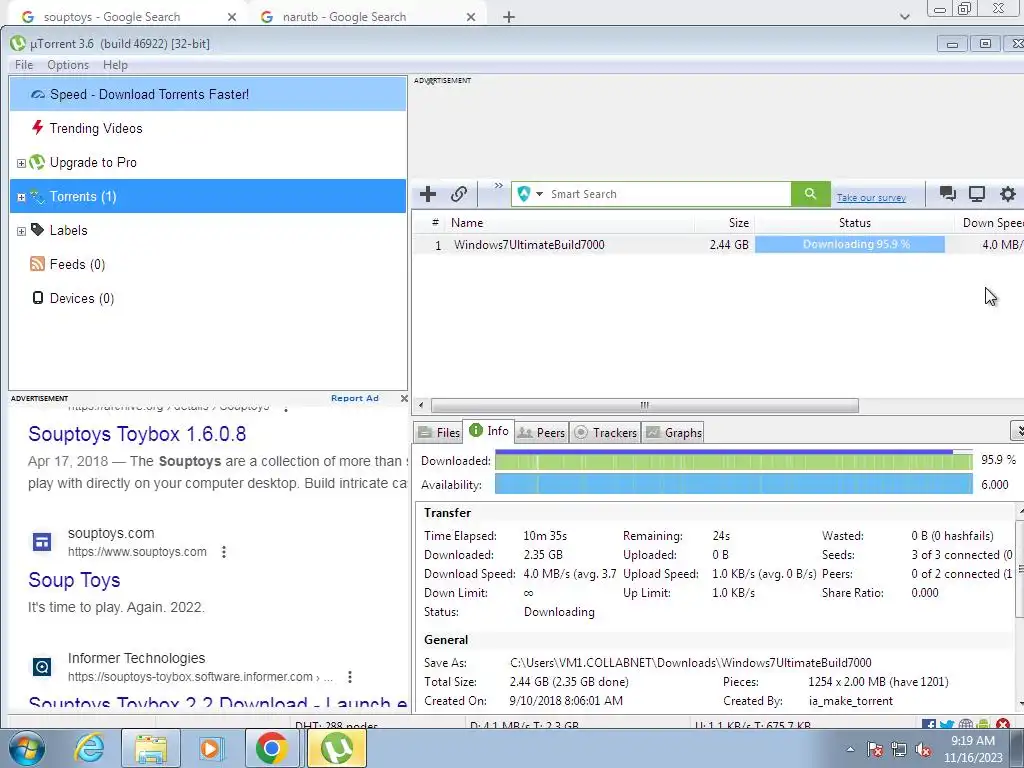
Task: Open Souptoys Toybox 1.6.0.8 result
Action: pyautogui.click(x=137, y=434)
